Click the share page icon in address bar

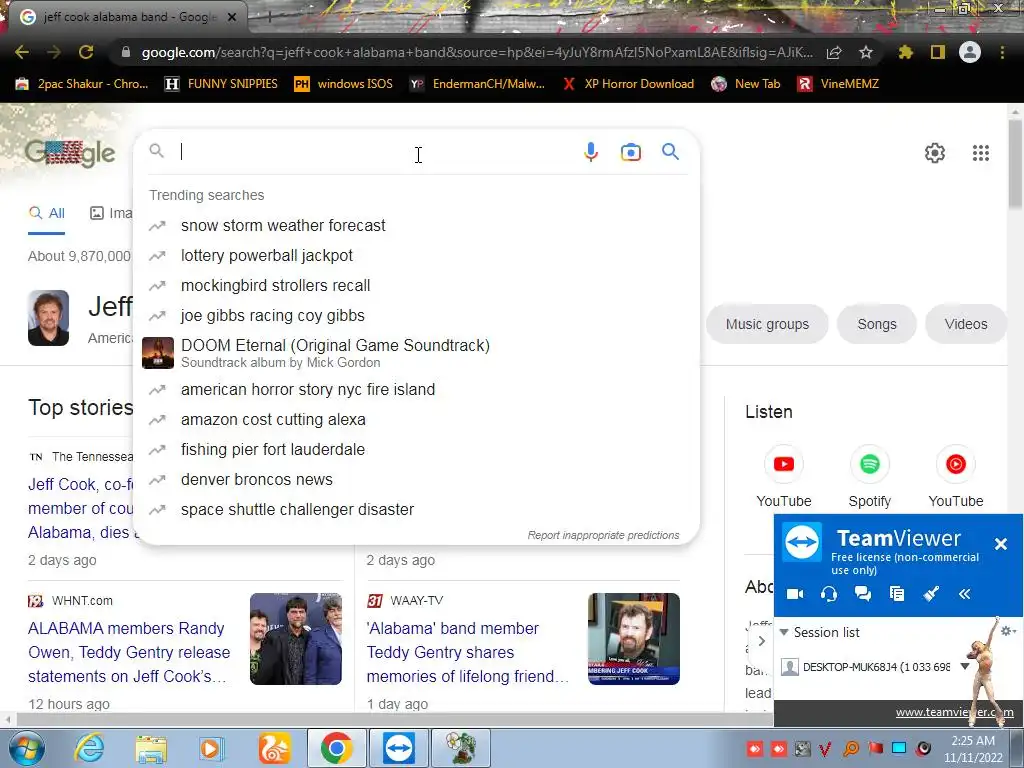click(x=834, y=52)
